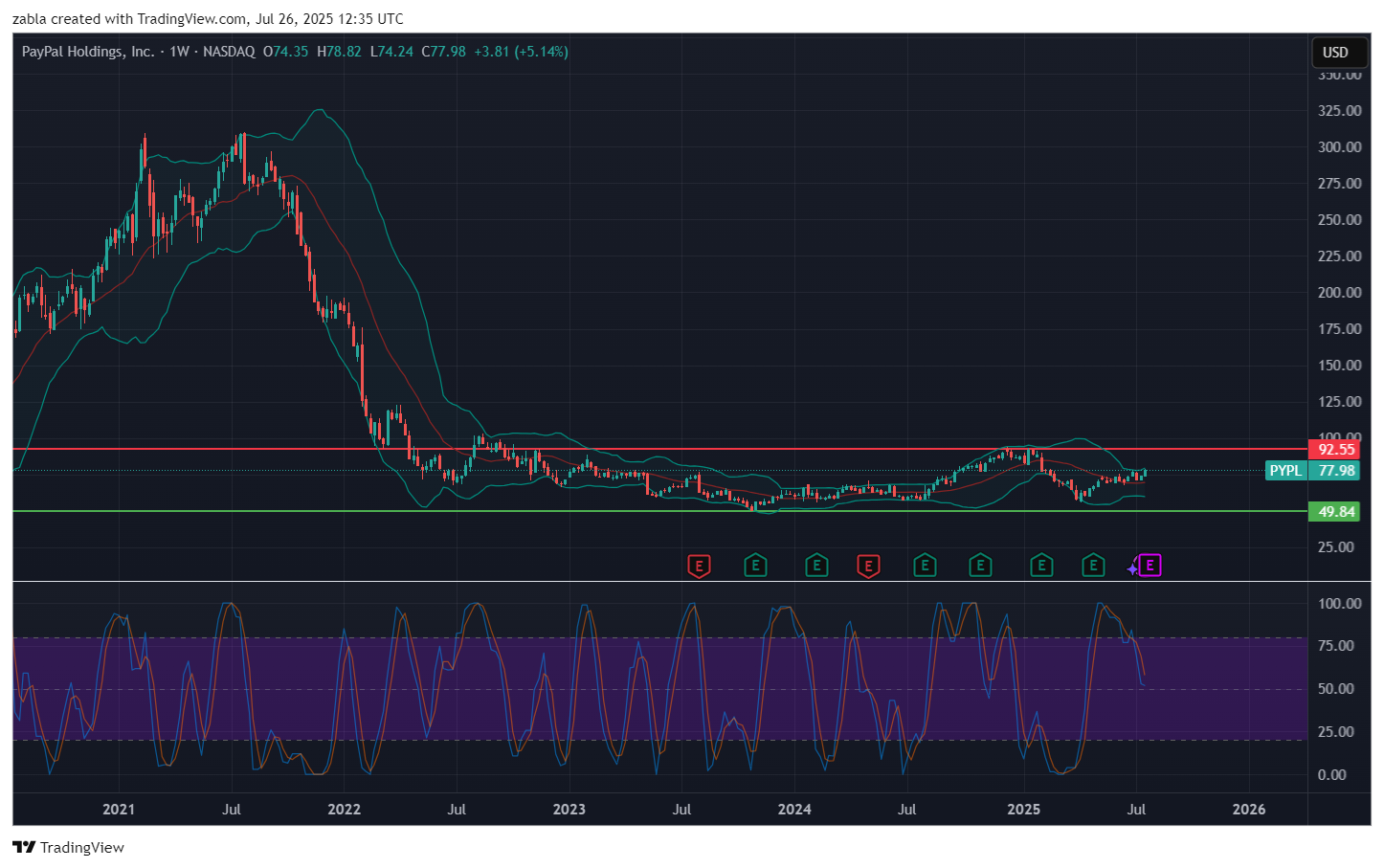Click the green earnings E marker just after 2025 start
1384x868 pixels.
(x=1041, y=566)
